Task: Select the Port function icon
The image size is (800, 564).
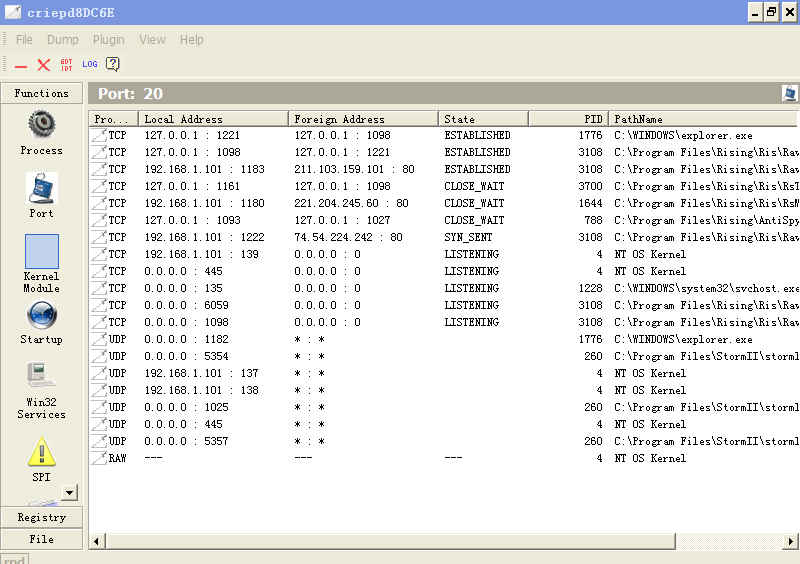Action: (41, 188)
